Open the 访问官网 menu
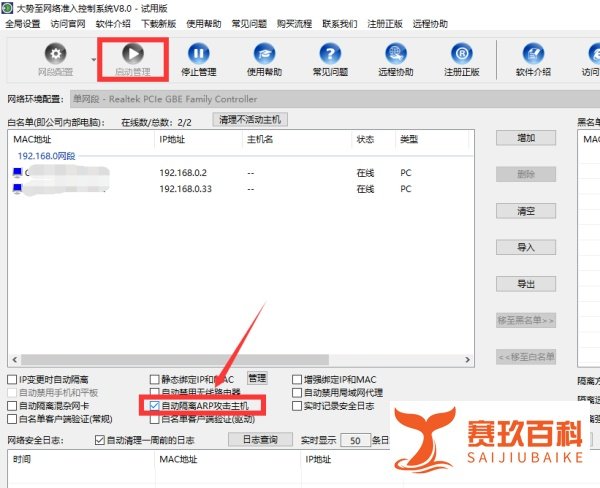This screenshot has height=488, width=600. (x=68, y=24)
